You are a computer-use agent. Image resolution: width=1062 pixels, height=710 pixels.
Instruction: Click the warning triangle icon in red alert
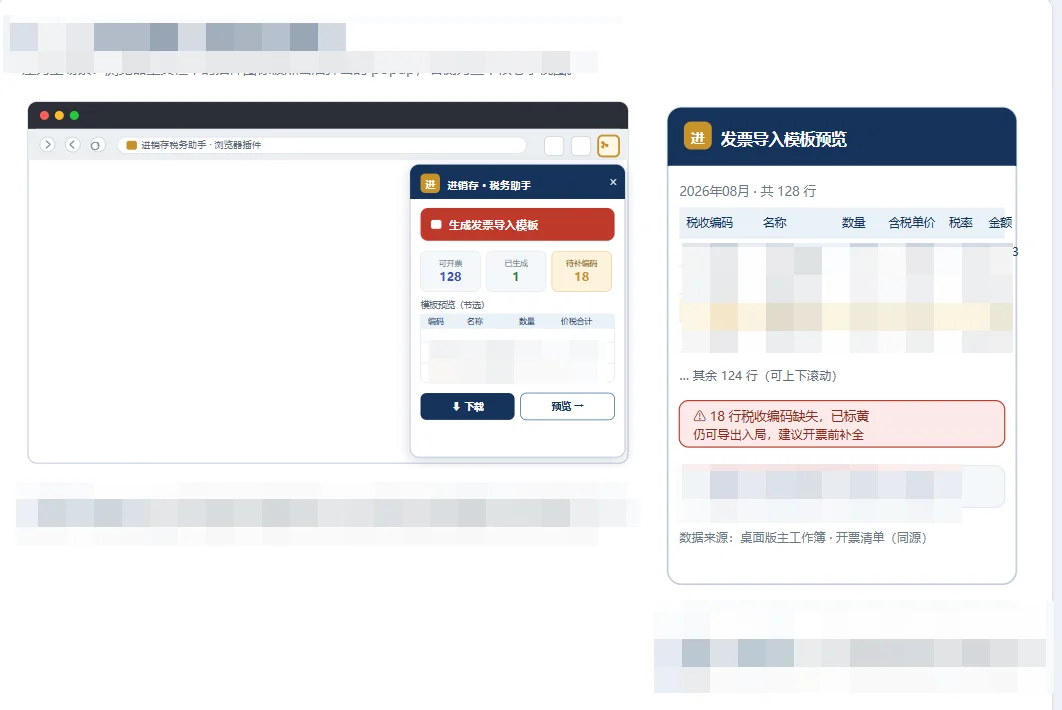(x=700, y=416)
